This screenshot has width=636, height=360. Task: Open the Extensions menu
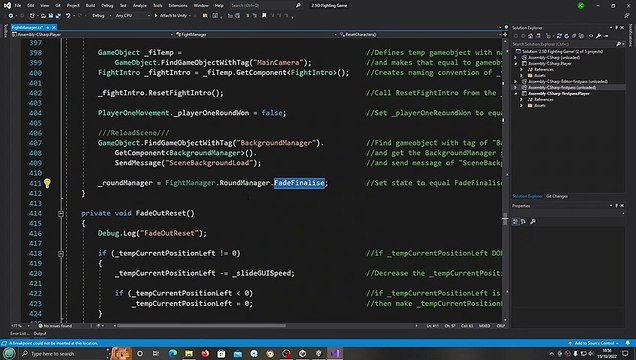coord(178,6)
